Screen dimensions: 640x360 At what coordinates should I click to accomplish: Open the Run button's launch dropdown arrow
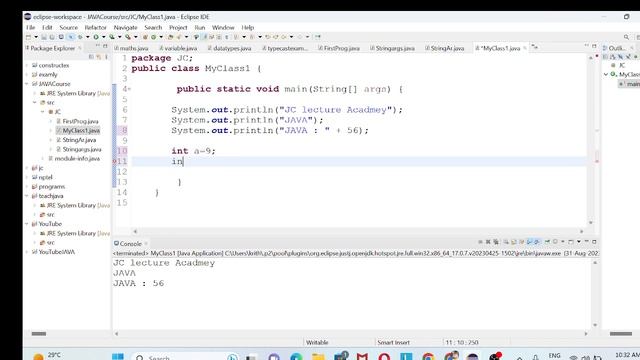click(x=104, y=37)
